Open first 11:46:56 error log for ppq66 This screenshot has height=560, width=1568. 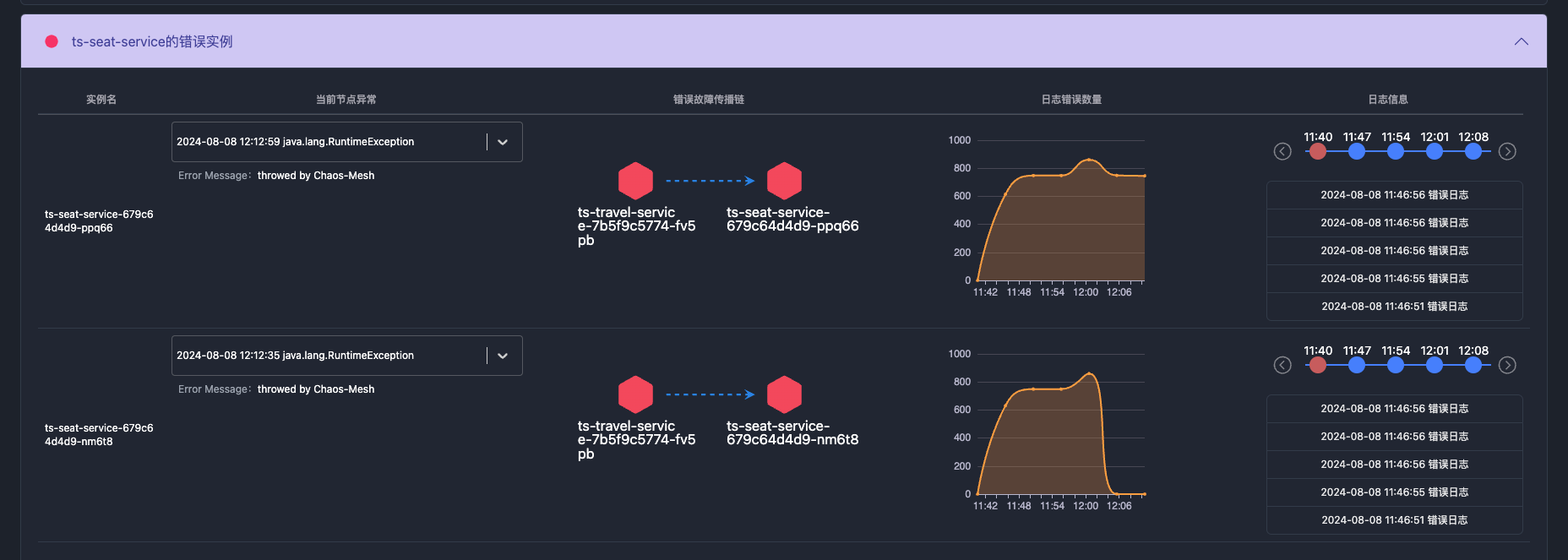(1394, 195)
